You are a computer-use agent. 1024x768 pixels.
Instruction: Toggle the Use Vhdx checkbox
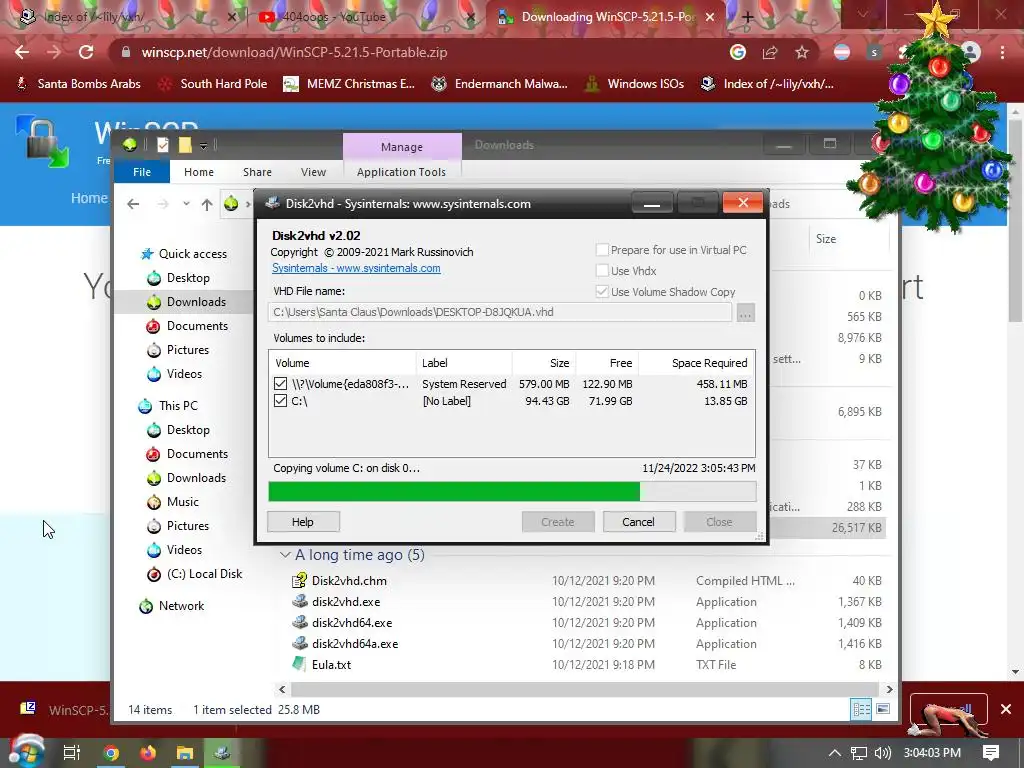tap(602, 271)
